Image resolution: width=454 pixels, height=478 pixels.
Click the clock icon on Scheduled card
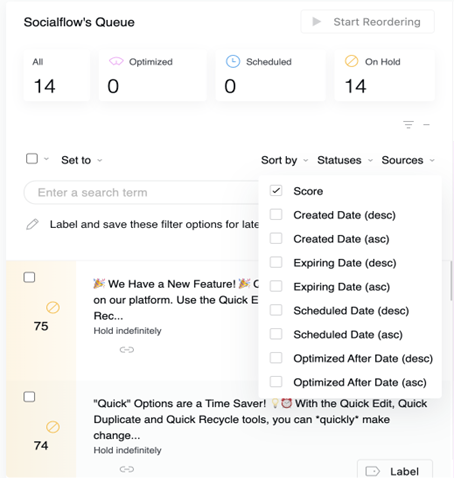point(233,62)
